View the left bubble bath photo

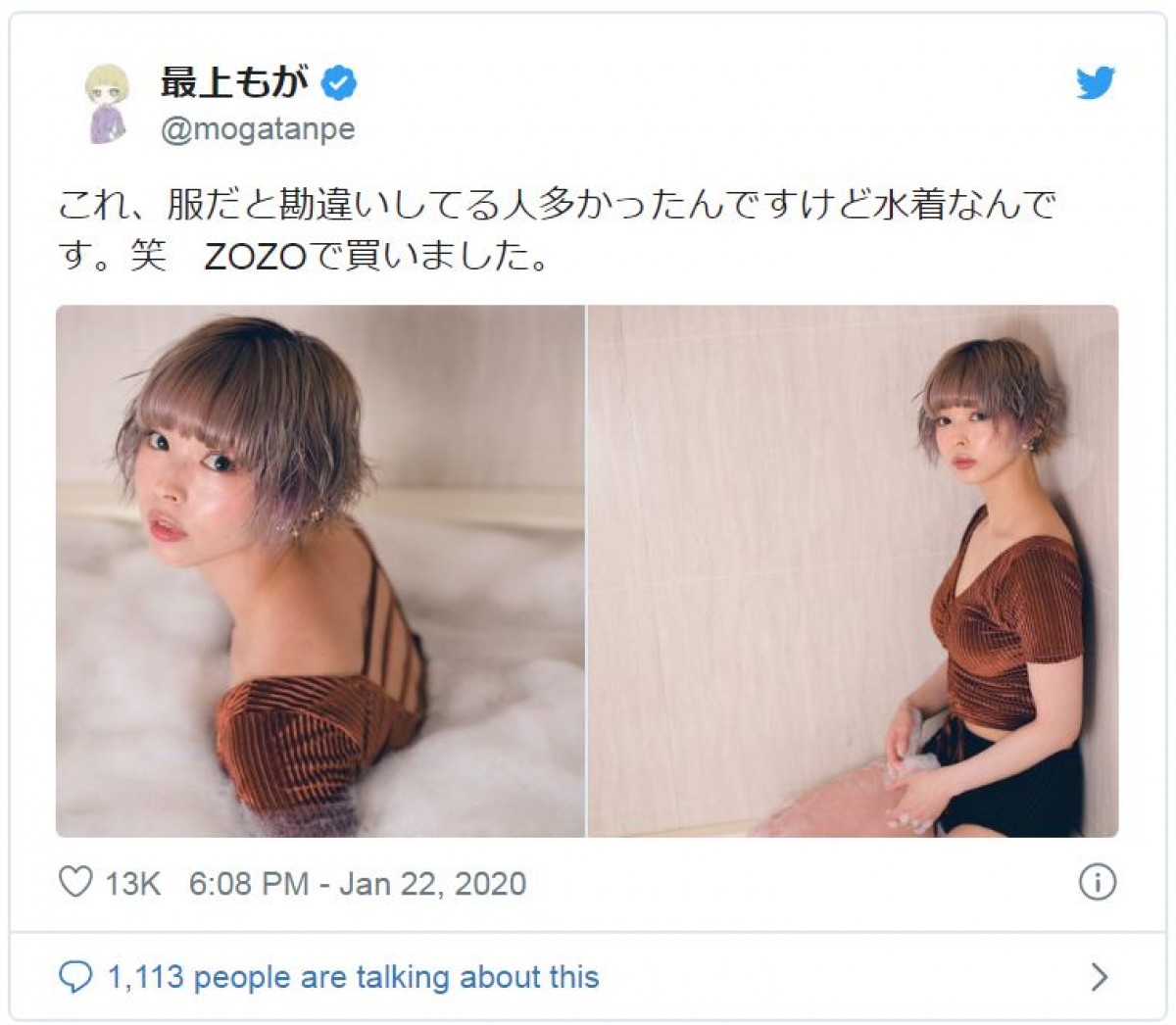[319, 571]
